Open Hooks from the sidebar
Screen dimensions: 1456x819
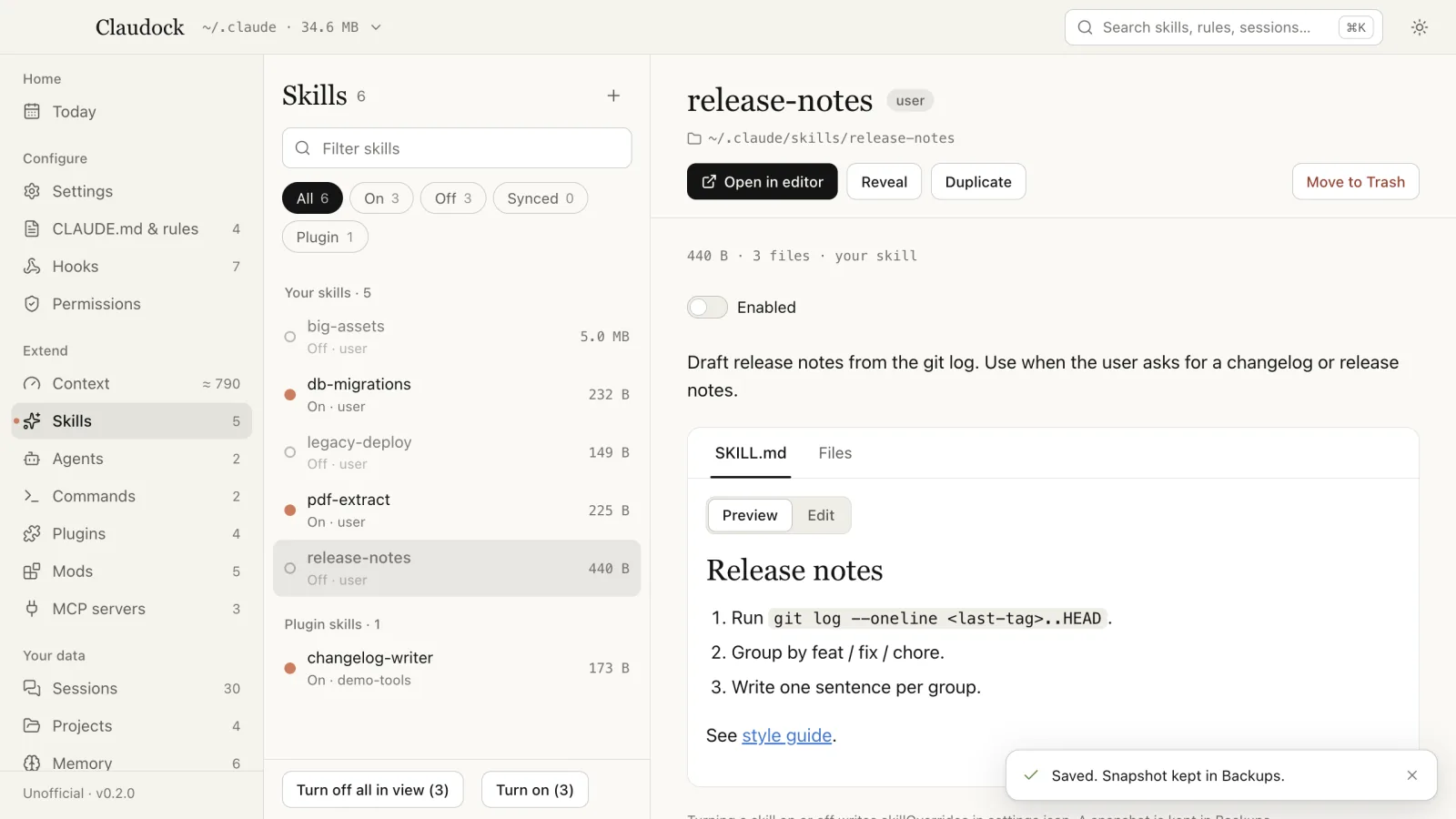pos(131,267)
